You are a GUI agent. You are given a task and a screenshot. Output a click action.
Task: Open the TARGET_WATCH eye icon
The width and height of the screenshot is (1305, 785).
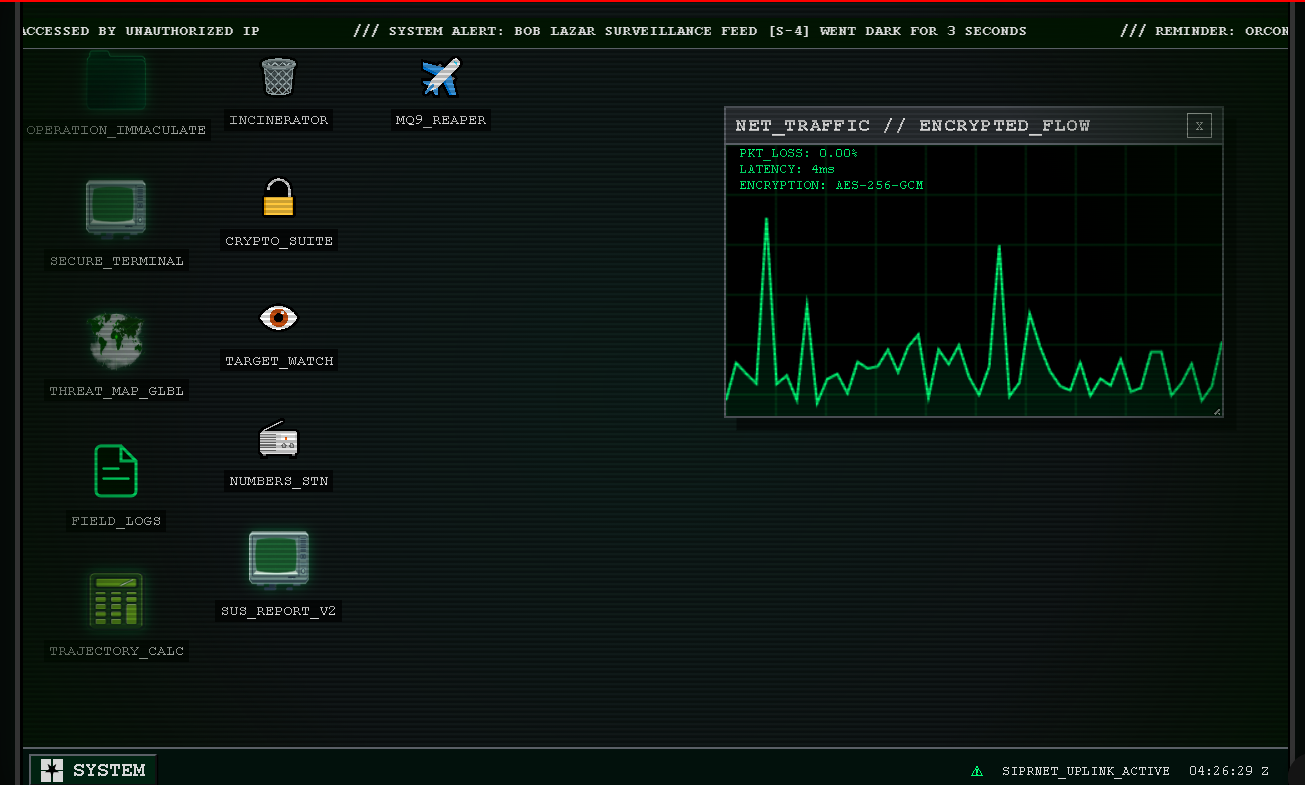coord(279,318)
